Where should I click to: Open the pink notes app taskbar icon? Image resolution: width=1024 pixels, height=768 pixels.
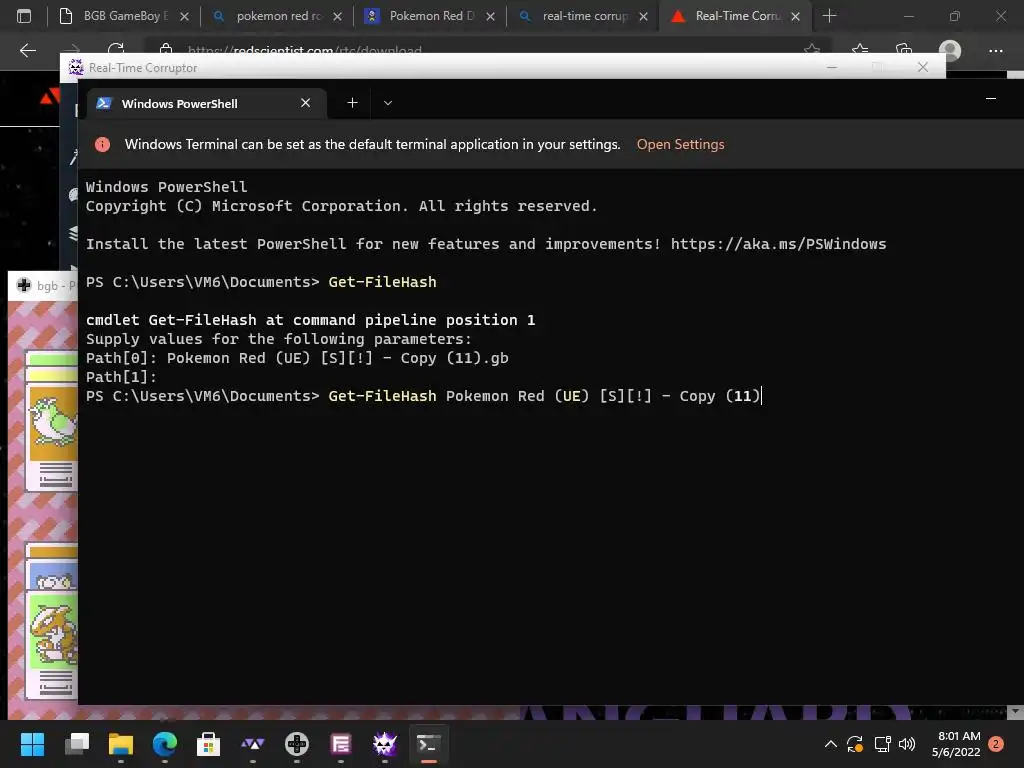coord(341,744)
